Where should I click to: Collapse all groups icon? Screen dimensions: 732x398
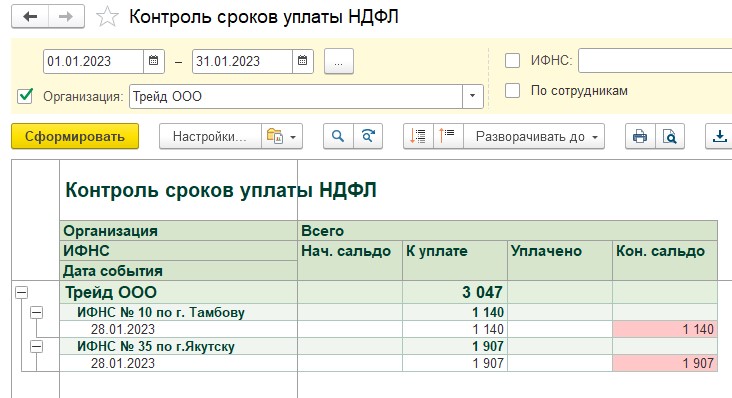447,136
